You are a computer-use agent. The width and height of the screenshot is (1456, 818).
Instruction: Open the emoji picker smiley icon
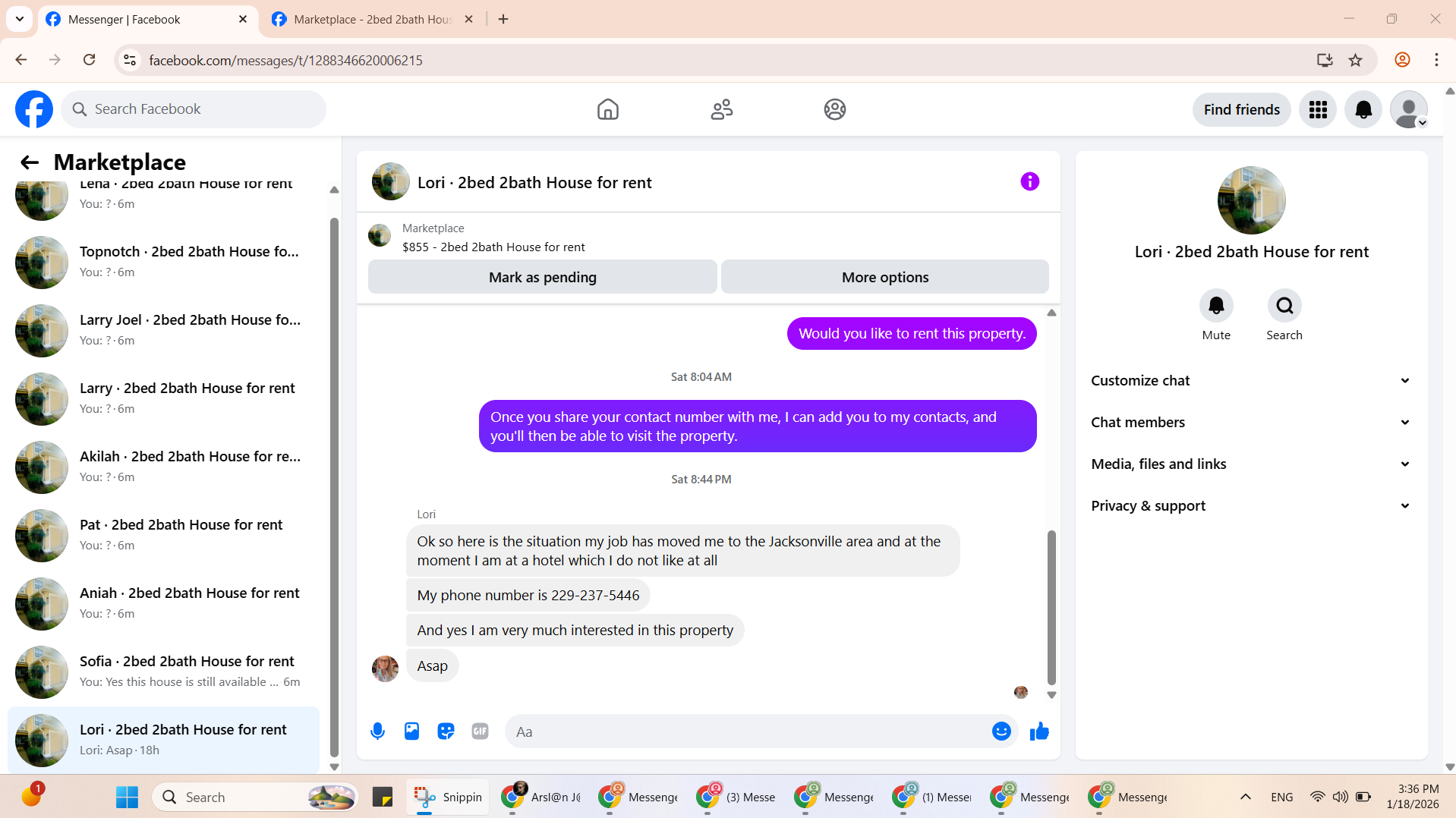click(1001, 731)
